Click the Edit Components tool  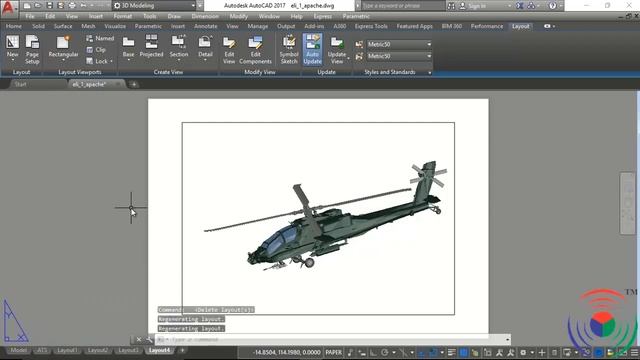[x=256, y=49]
